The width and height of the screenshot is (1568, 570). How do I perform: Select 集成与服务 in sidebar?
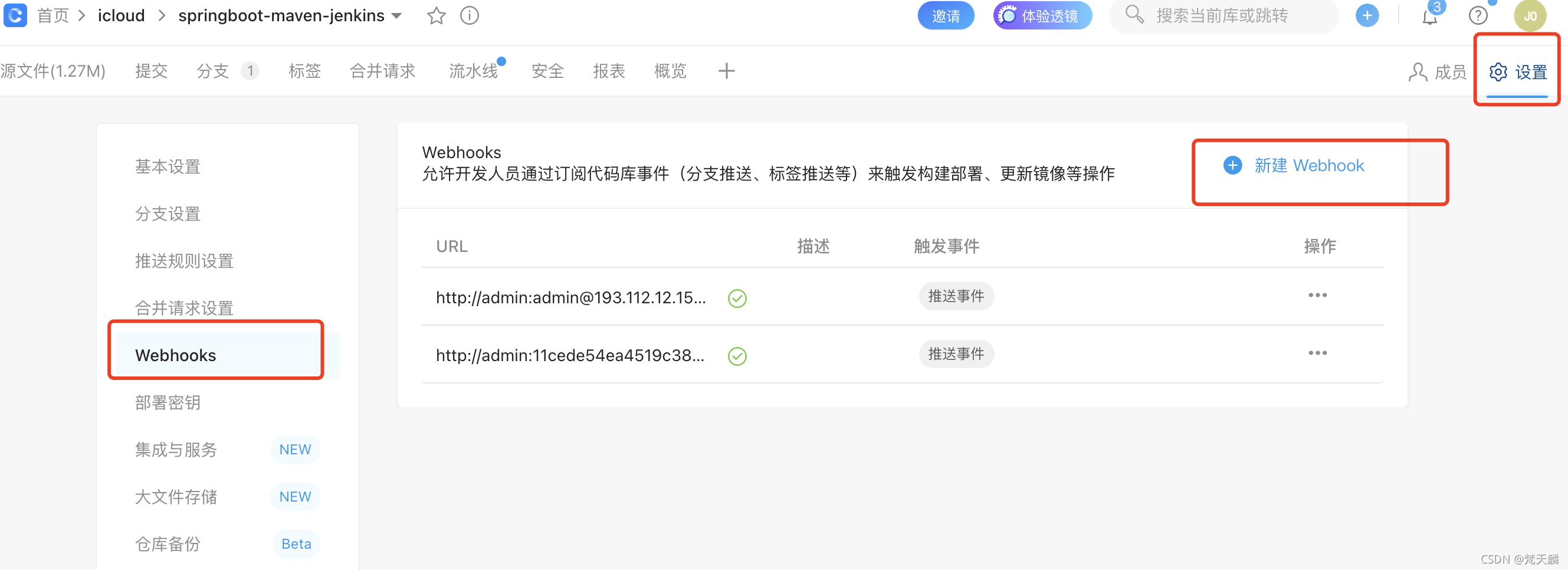176,450
